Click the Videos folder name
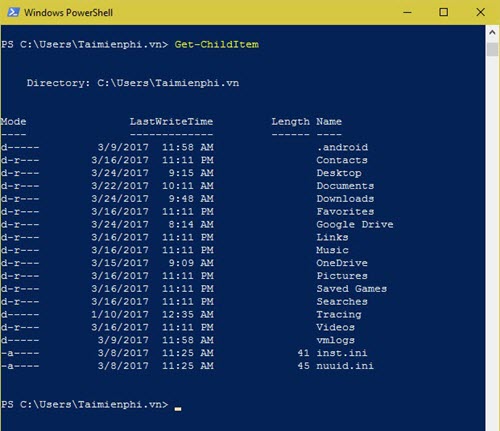 336,327
